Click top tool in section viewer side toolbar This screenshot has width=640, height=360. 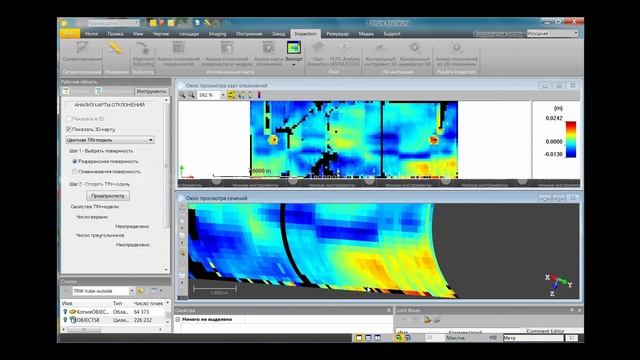pos(182,208)
